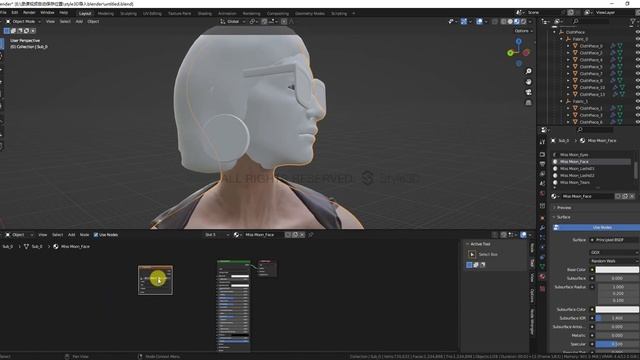Click the camera view icon in viewport
Screen dimensions: 640x360
click(x=529, y=92)
